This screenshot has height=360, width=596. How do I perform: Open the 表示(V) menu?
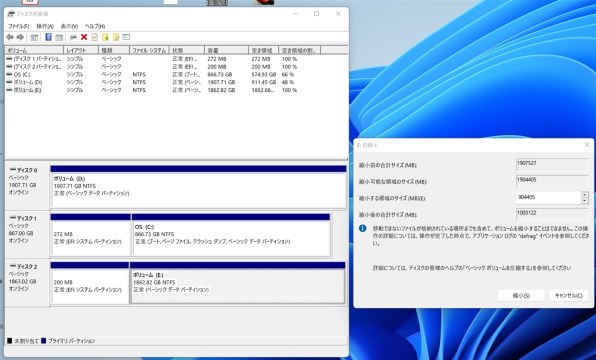(69, 26)
